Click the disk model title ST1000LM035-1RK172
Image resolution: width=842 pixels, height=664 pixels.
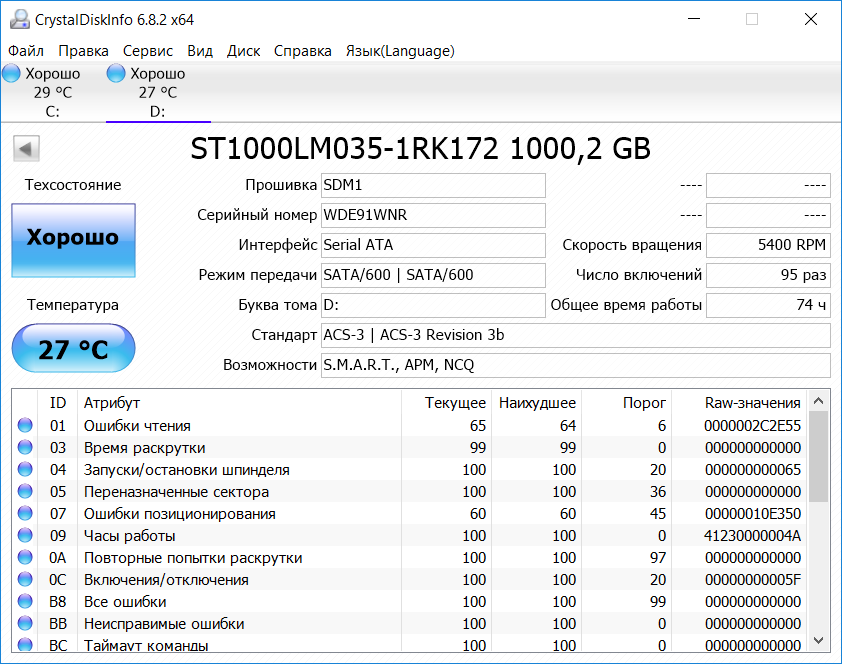point(345,149)
